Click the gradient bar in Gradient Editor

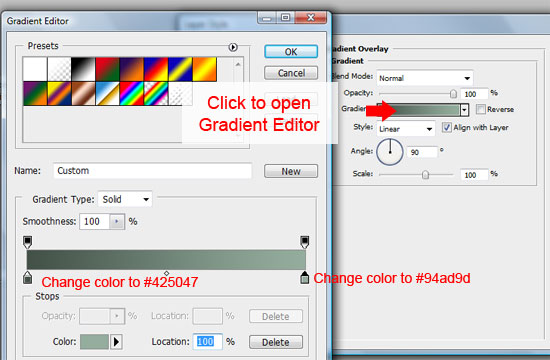coord(166,260)
